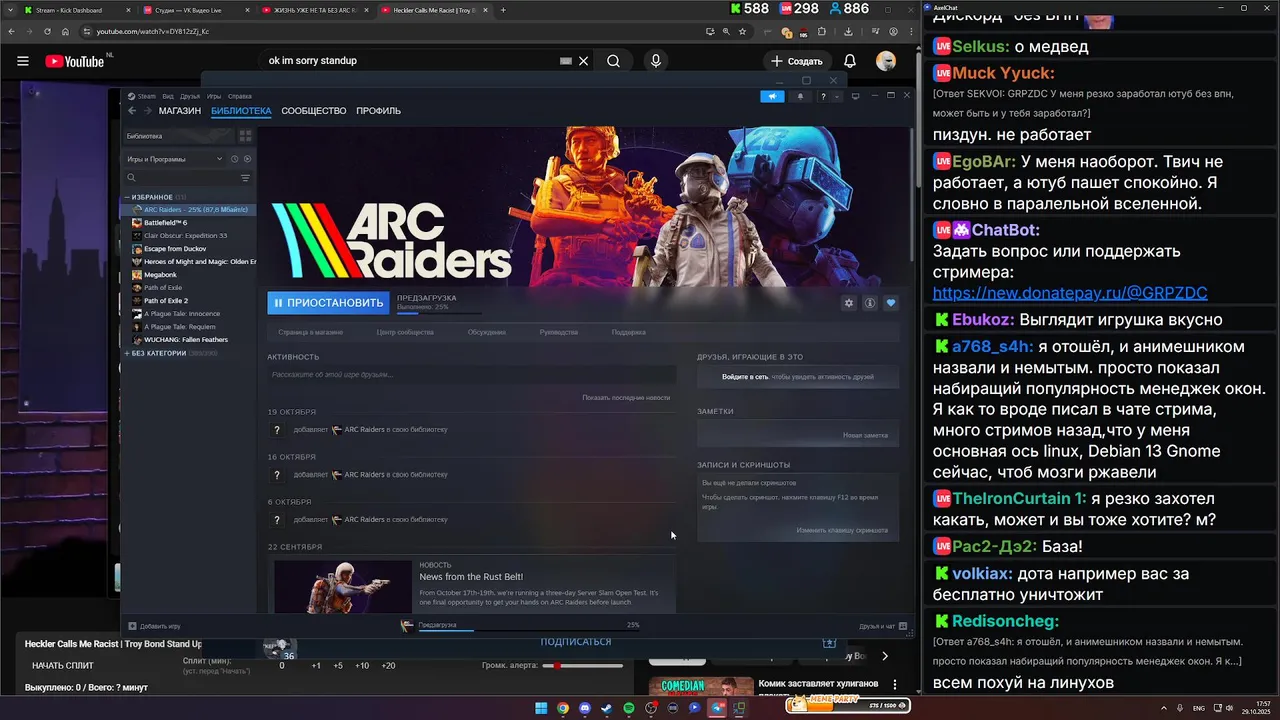Open advanced library filter options icon
The height and width of the screenshot is (720, 1280).
pyautogui.click(x=246, y=178)
